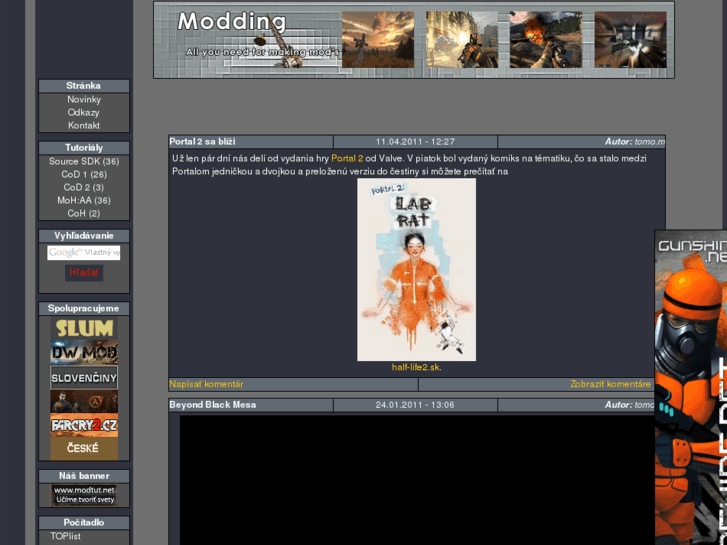Open the ČESKÉ partner banner
The height and width of the screenshot is (545, 727).
click(84, 449)
